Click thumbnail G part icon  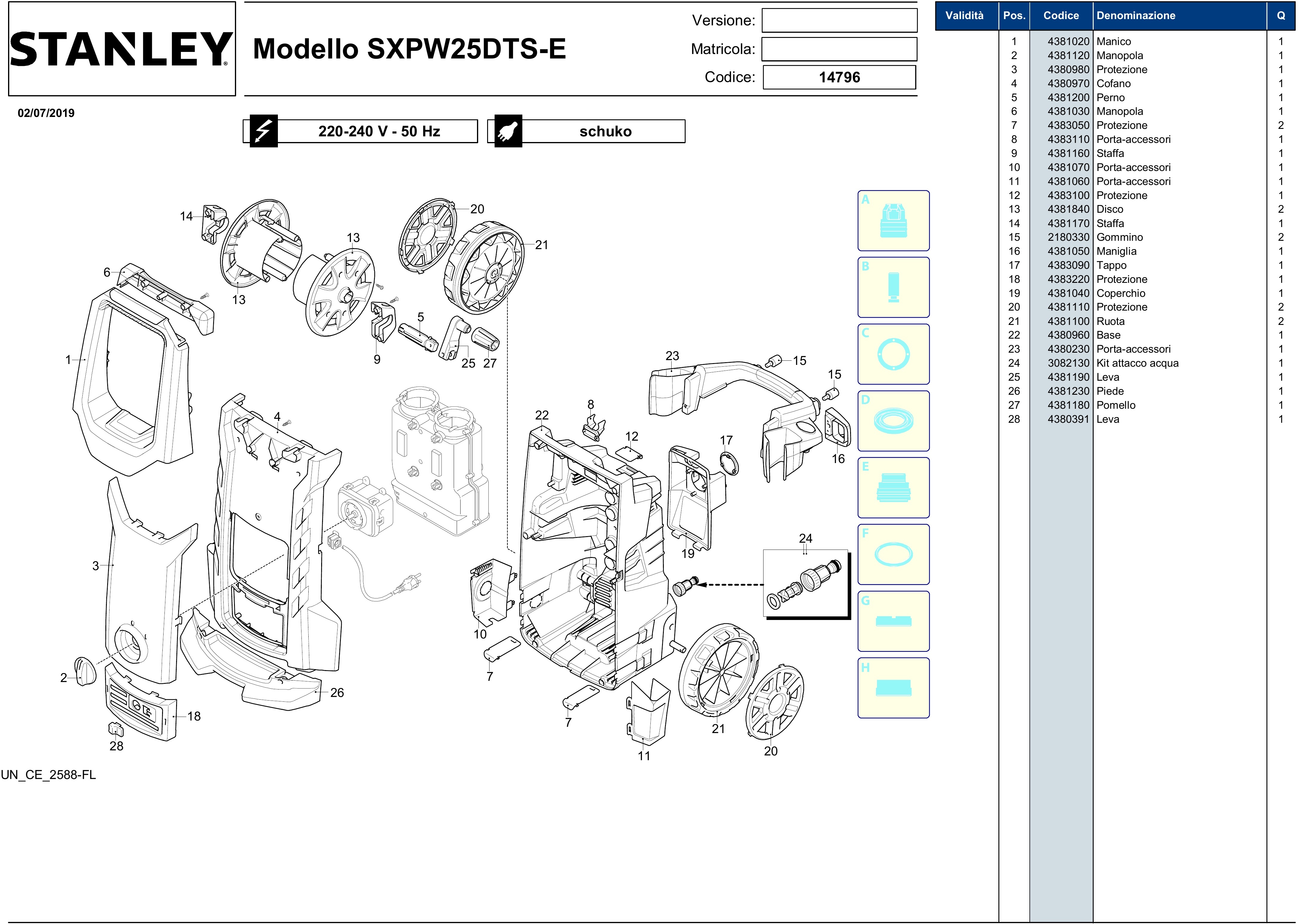893,621
